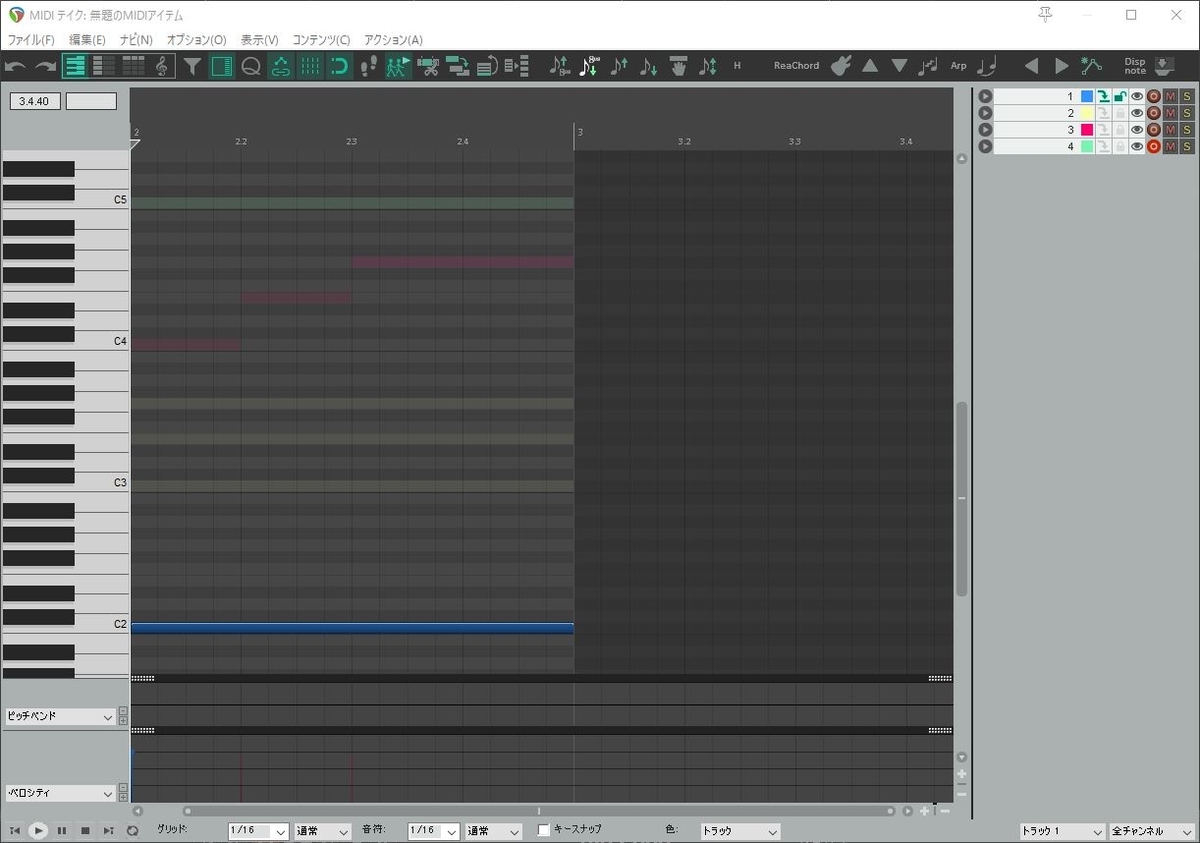
Task: Switch to musical notation treble clef view
Action: click(x=161, y=66)
